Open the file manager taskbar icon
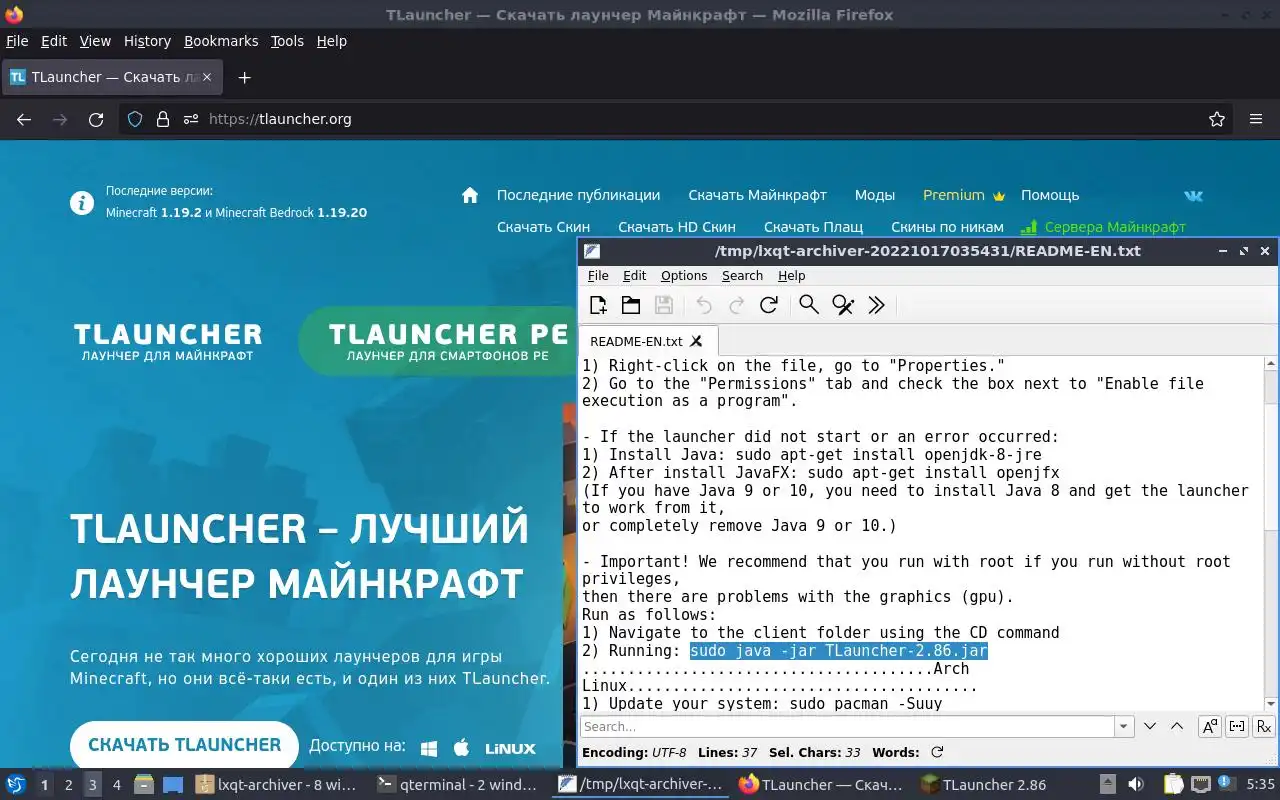The height and width of the screenshot is (800, 1280). pyautogui.click(x=143, y=785)
